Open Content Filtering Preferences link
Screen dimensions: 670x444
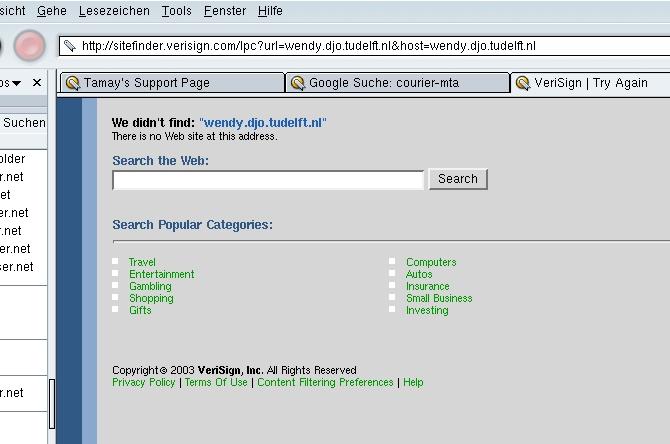click(325, 382)
